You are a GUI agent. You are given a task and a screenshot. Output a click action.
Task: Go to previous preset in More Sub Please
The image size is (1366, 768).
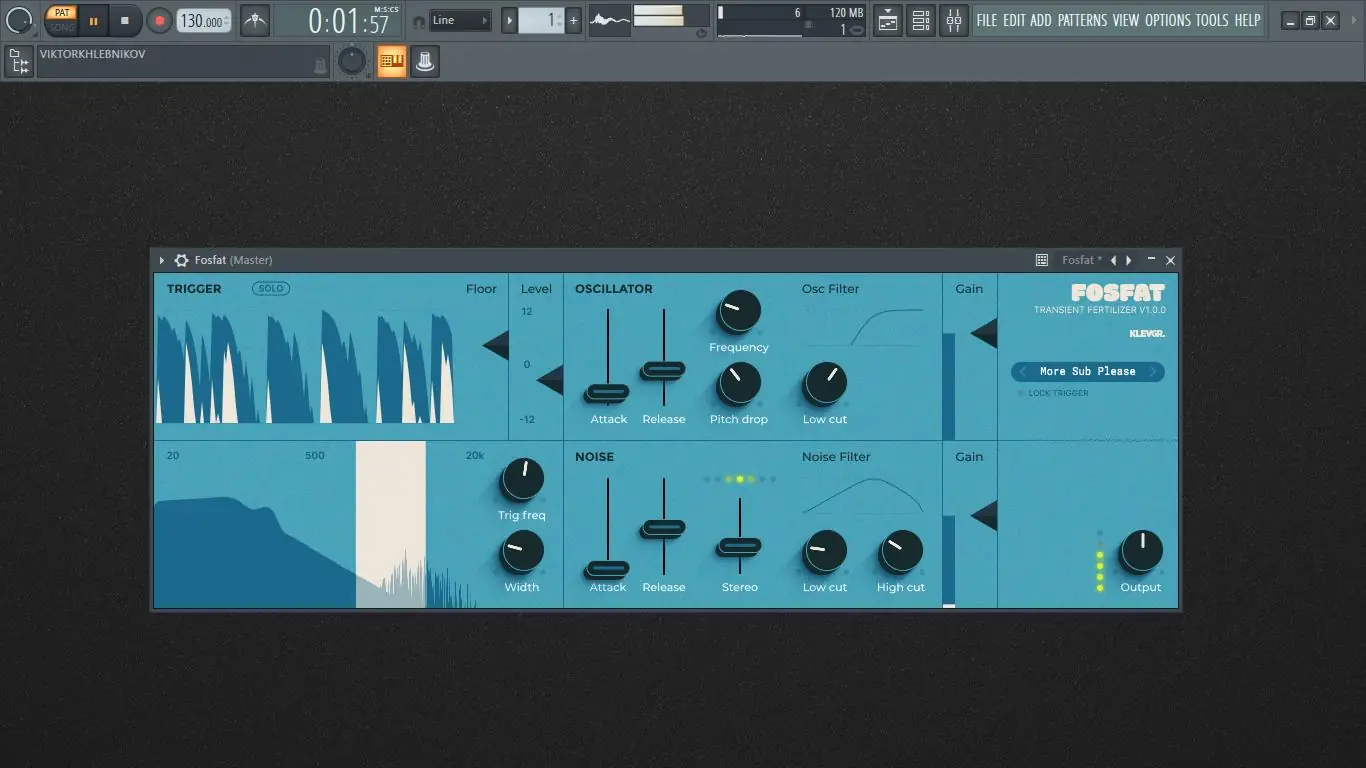click(1023, 371)
